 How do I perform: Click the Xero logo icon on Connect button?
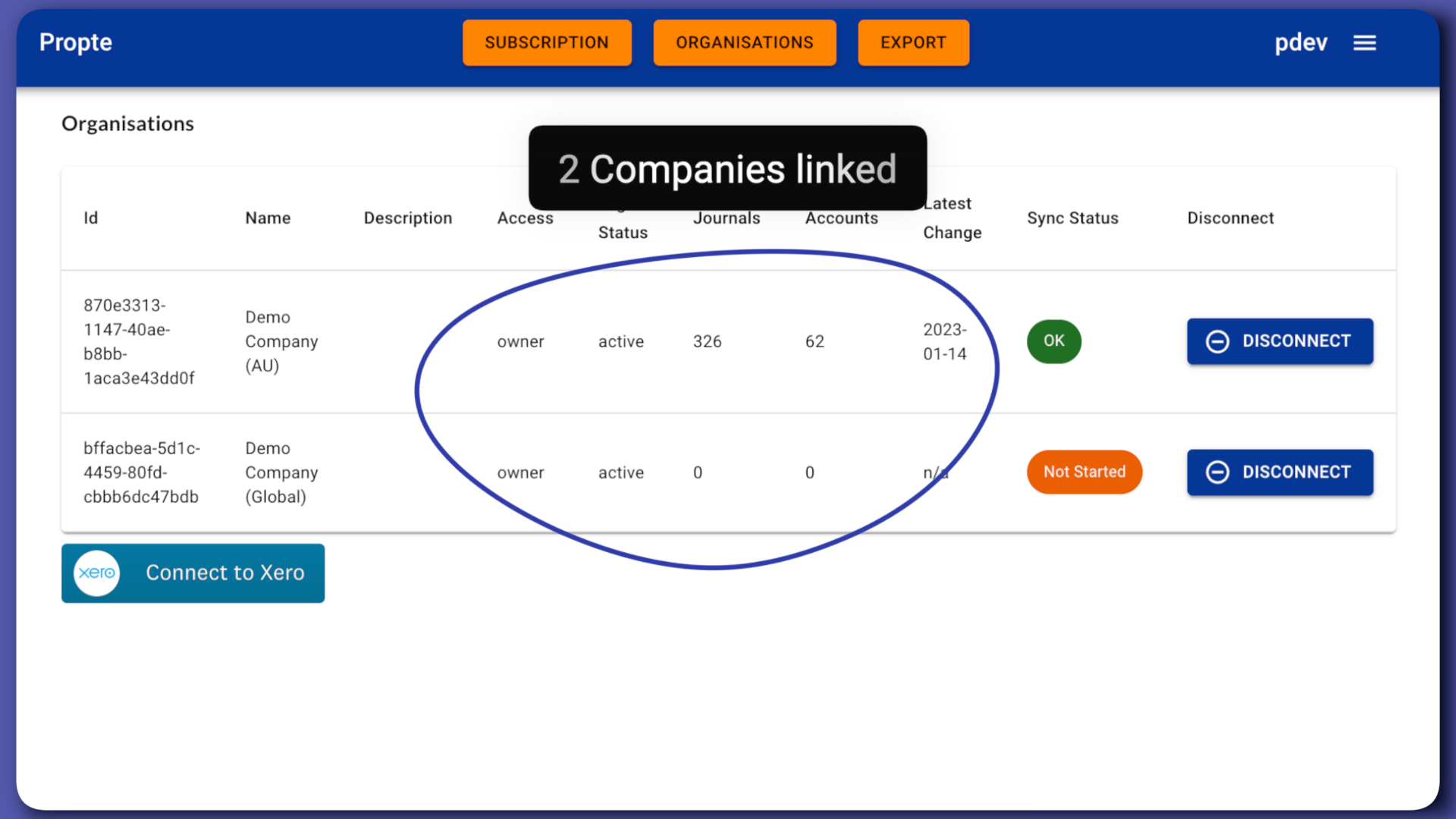96,573
